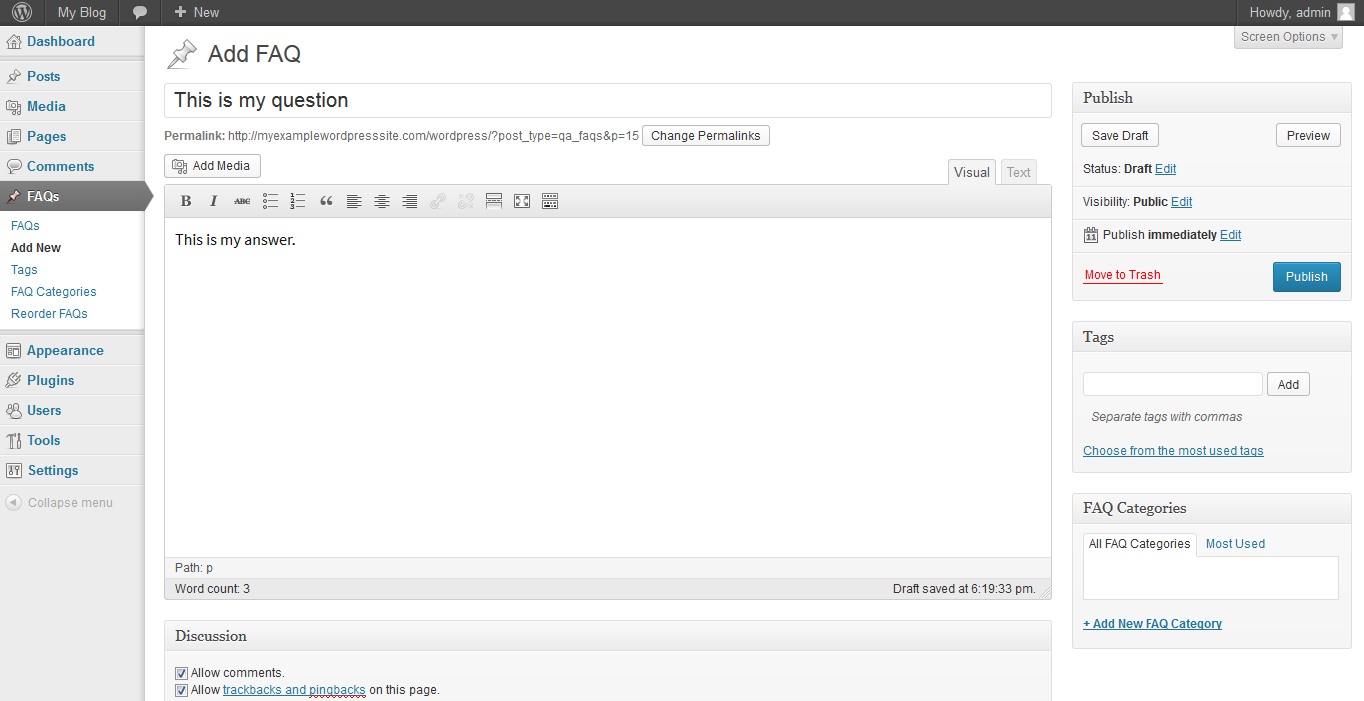The height and width of the screenshot is (701, 1364).
Task: Apply italic formatting in editor toolbar
Action: coord(213,201)
